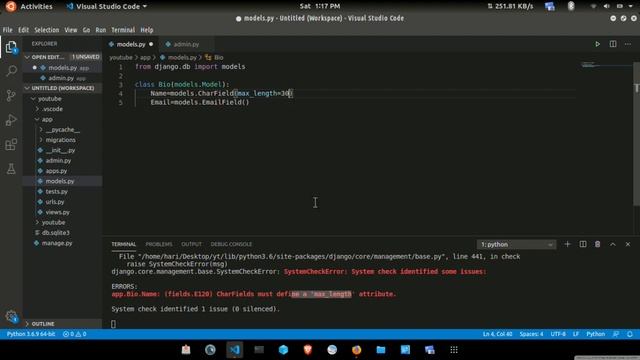640x360 pixels.
Task: Open notifications bell in status bar
Action: pos(630,334)
